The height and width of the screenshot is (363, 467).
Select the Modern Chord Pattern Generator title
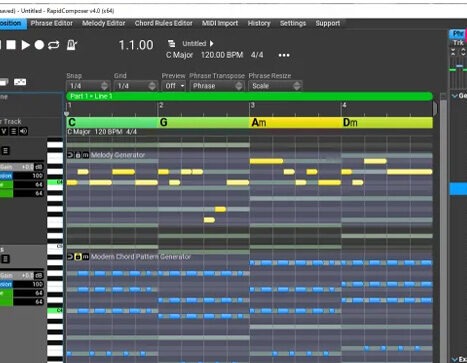point(141,257)
